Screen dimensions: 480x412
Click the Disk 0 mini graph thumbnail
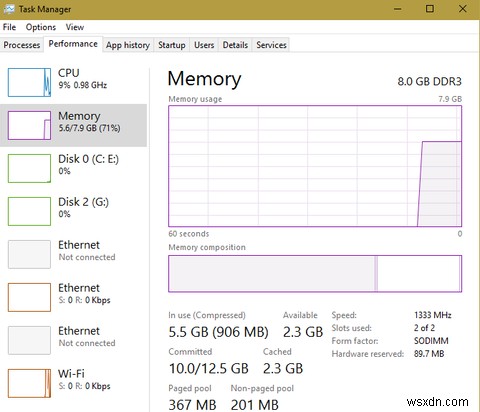(29, 168)
